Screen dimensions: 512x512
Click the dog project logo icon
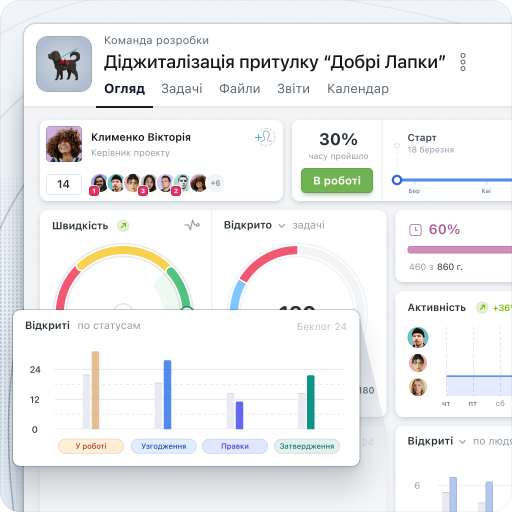[64, 64]
